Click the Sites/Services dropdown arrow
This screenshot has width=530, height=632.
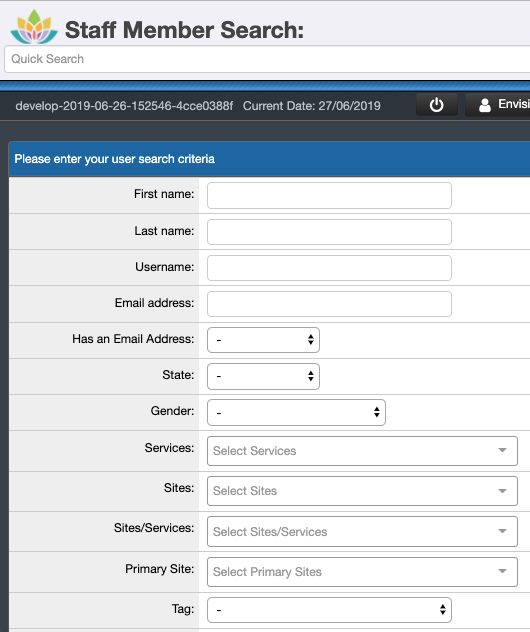(x=502, y=531)
